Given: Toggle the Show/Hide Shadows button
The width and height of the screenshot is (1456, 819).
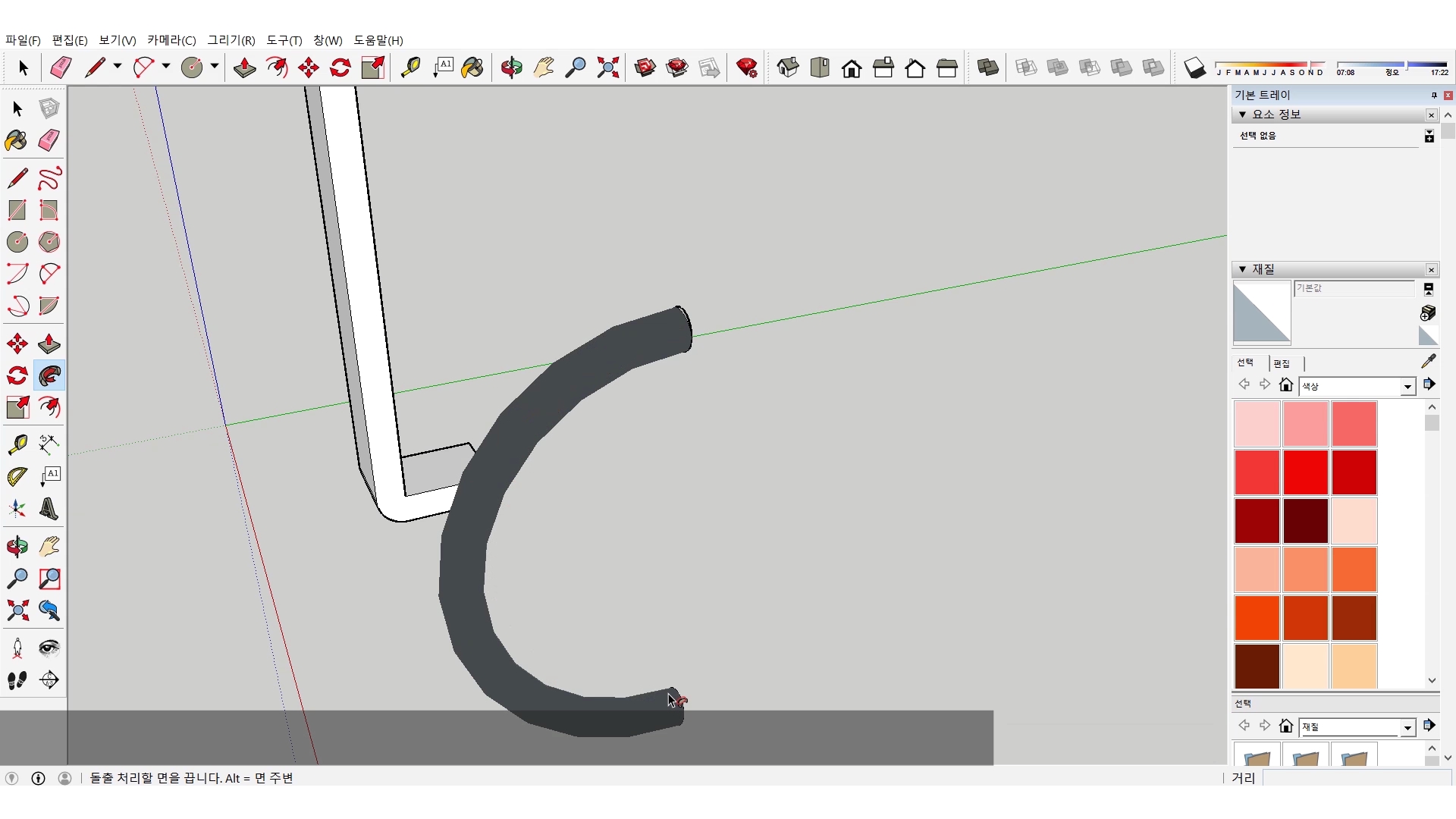Looking at the screenshot, I should coord(1194,67).
